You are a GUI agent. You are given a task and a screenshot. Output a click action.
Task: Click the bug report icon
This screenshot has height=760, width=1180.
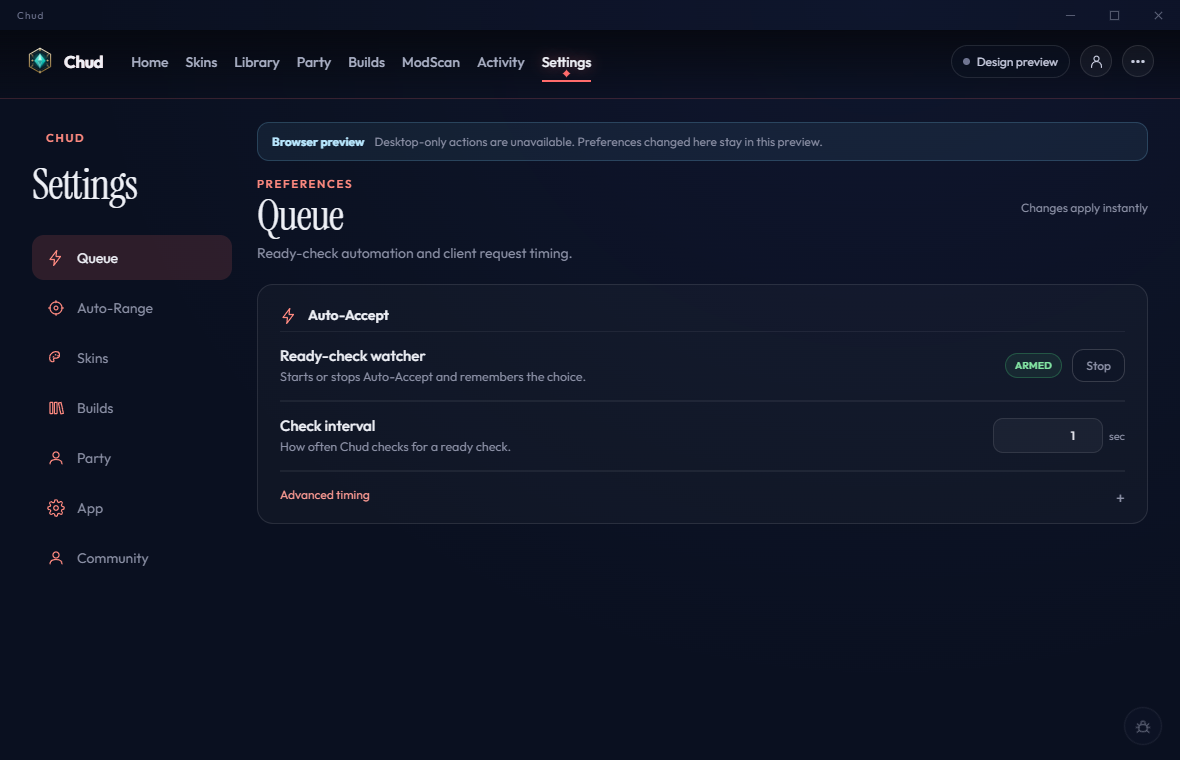(1142, 727)
